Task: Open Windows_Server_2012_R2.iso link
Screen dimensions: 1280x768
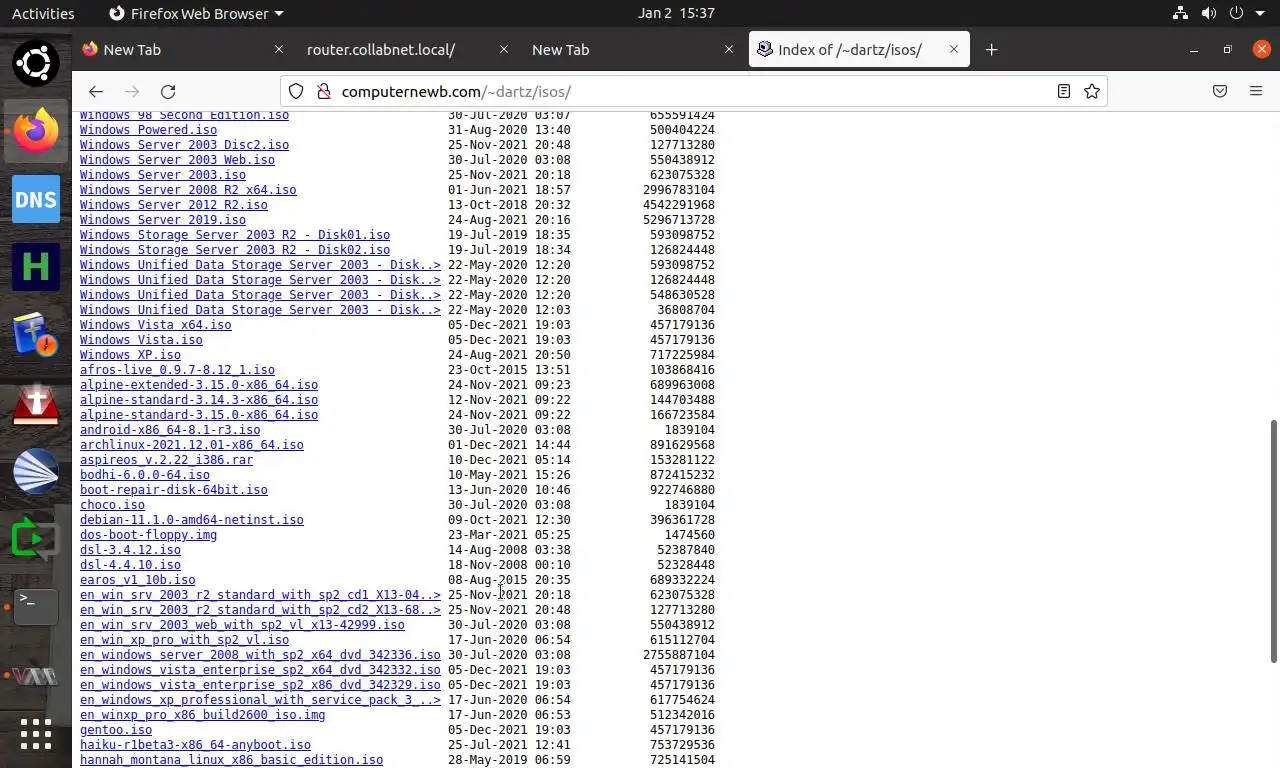Action: (x=174, y=205)
